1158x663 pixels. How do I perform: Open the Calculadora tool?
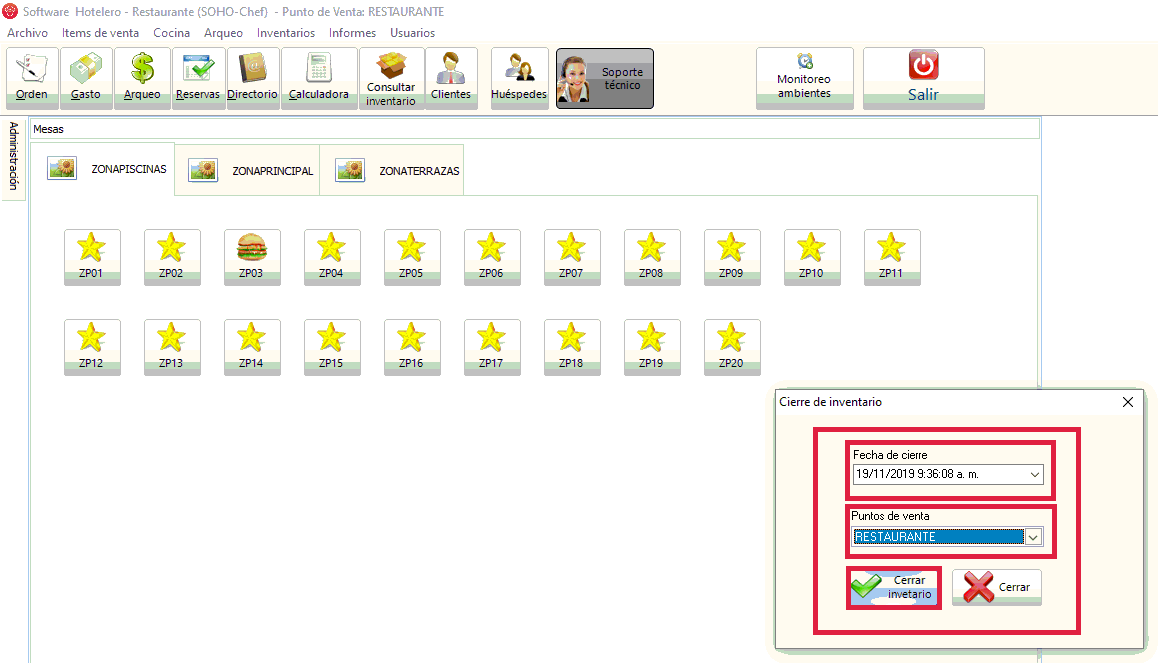click(319, 77)
